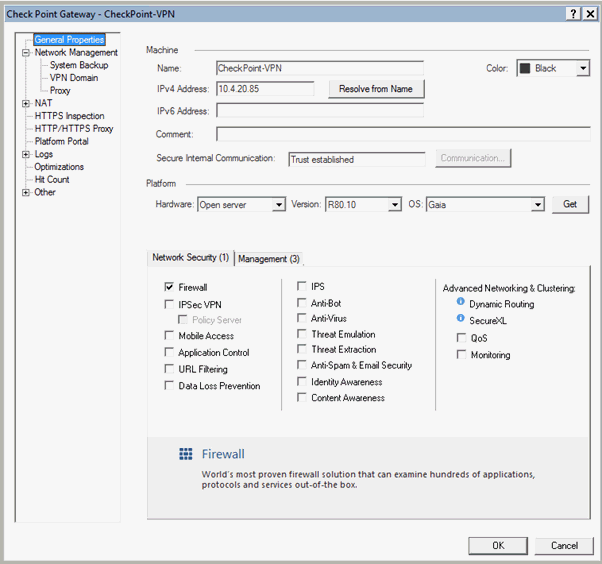Click the Dynamic Routing info icon
Image resolution: width=602 pixels, height=564 pixels.
click(x=461, y=303)
